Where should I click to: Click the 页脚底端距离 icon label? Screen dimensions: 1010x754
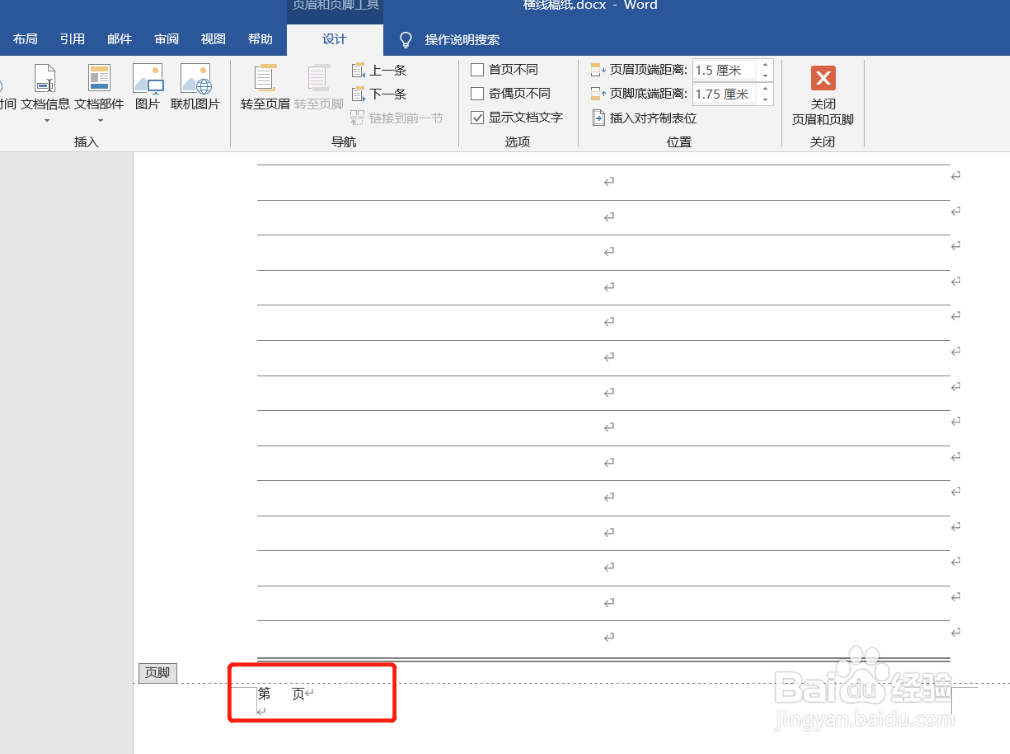640,93
